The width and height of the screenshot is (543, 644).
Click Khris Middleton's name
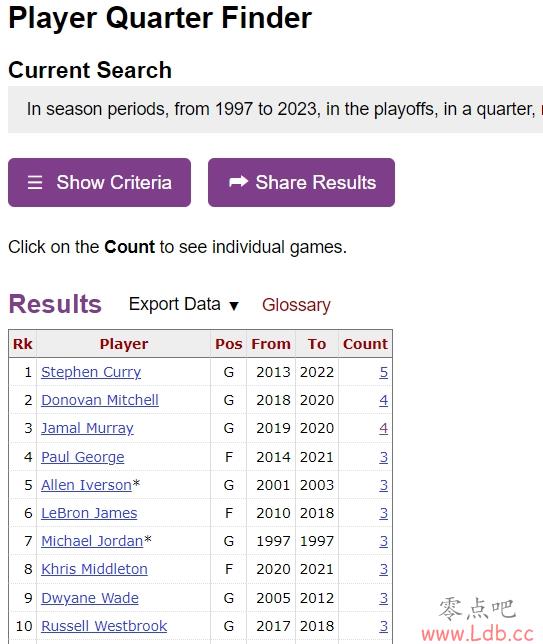[x=94, y=569]
